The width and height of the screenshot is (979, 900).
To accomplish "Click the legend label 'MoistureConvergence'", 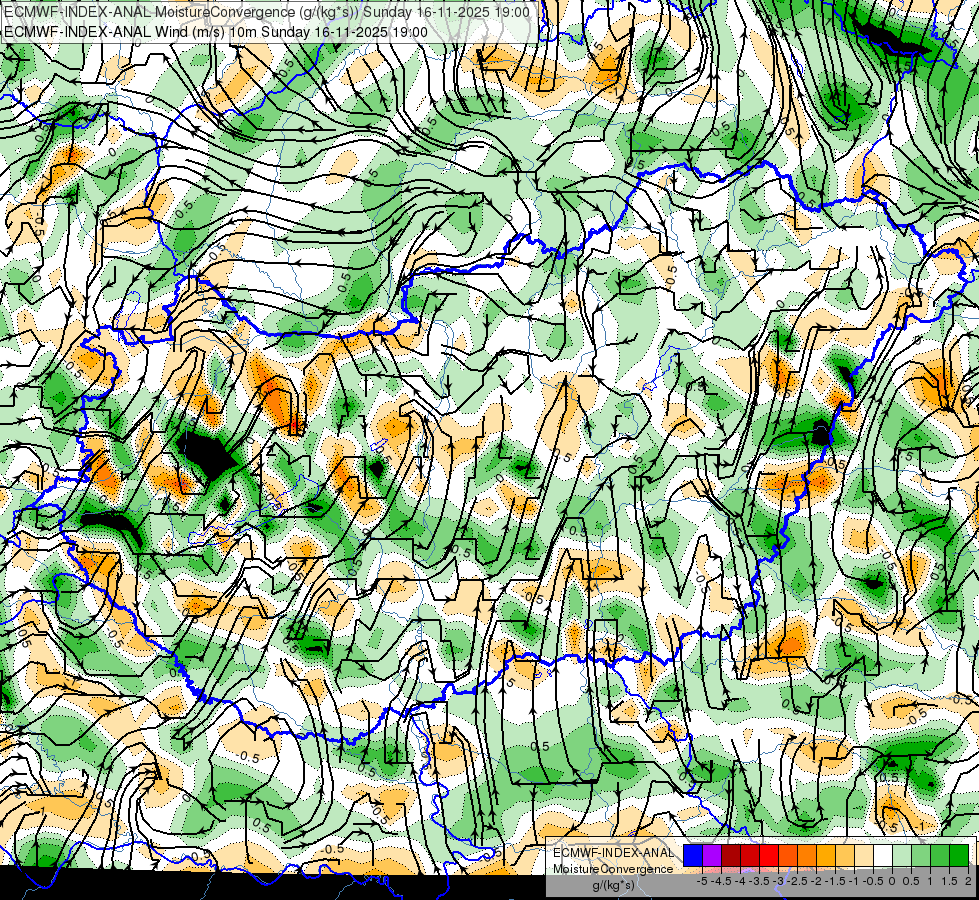I will tap(613, 869).
